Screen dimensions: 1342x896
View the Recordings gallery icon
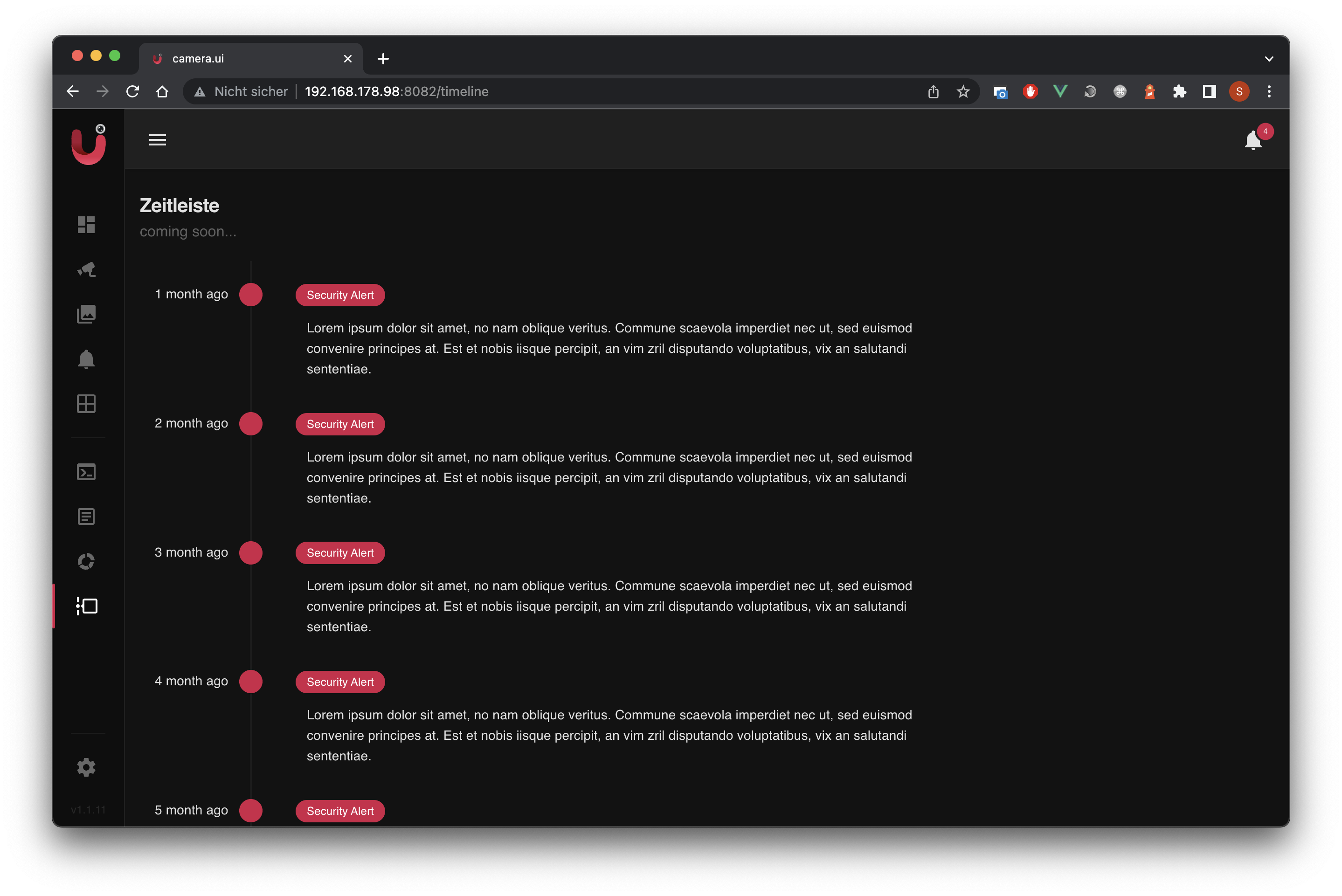(x=86, y=314)
